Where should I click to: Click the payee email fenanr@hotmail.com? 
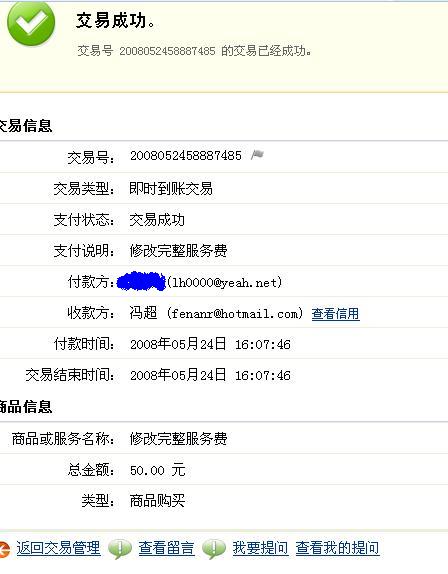pos(235,314)
